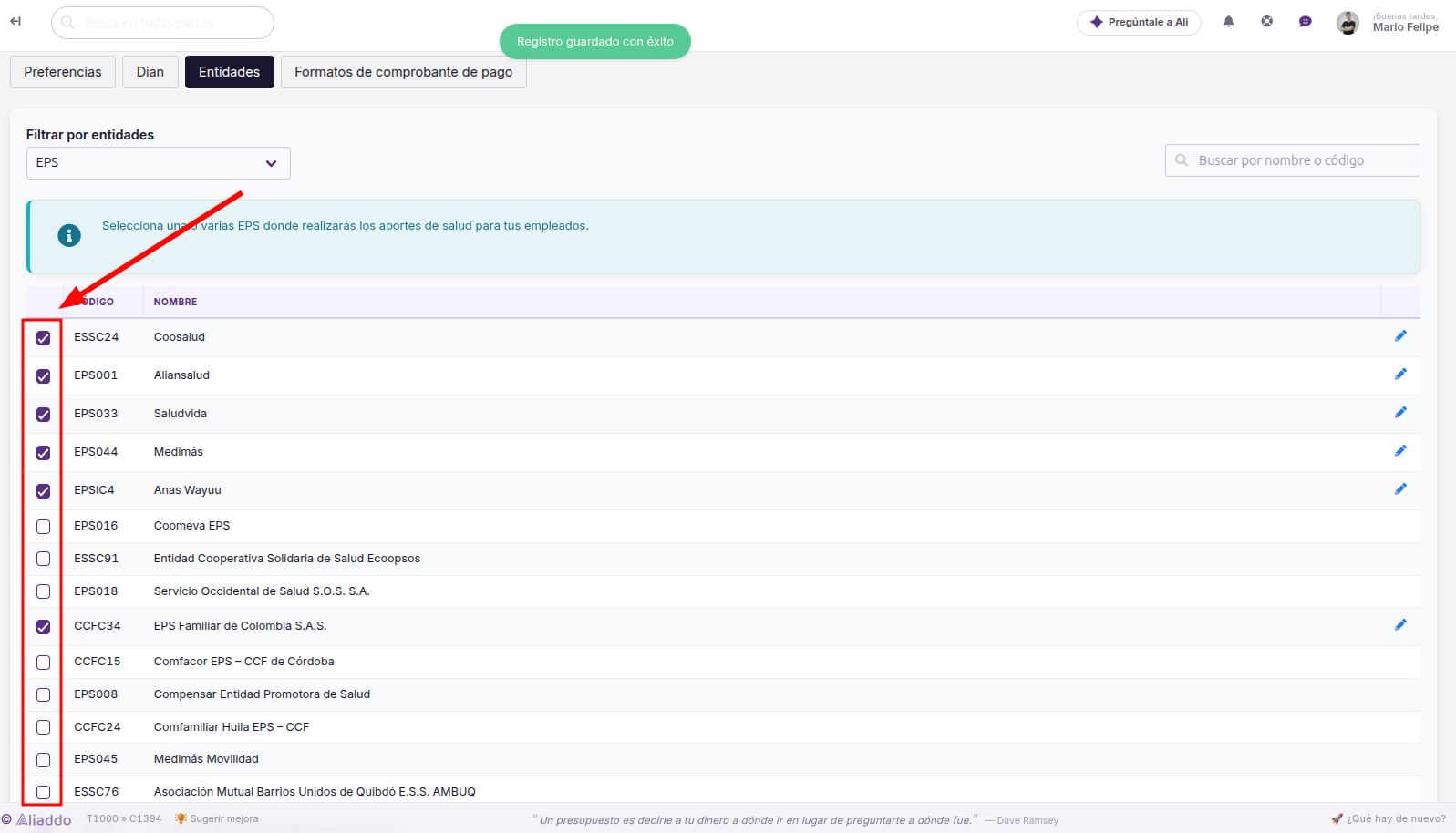Click the T1000 » C1394 status text
Screen dimensions: 1456x833
click(x=124, y=818)
